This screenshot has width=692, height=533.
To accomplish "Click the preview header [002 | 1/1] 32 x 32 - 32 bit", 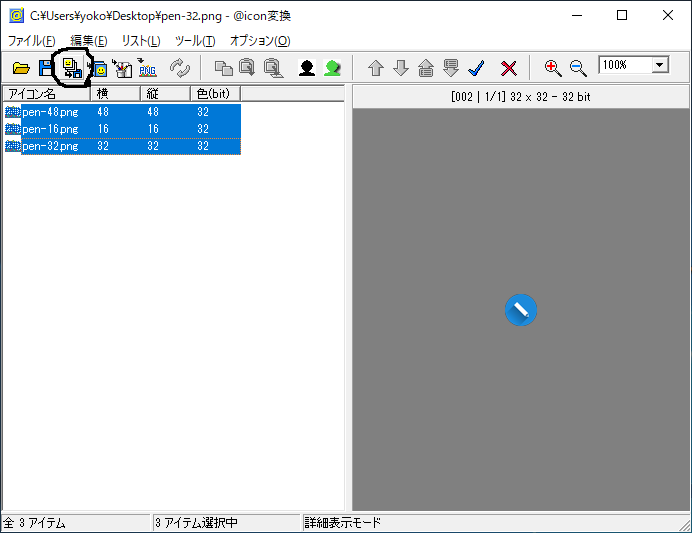I will (x=520, y=97).
